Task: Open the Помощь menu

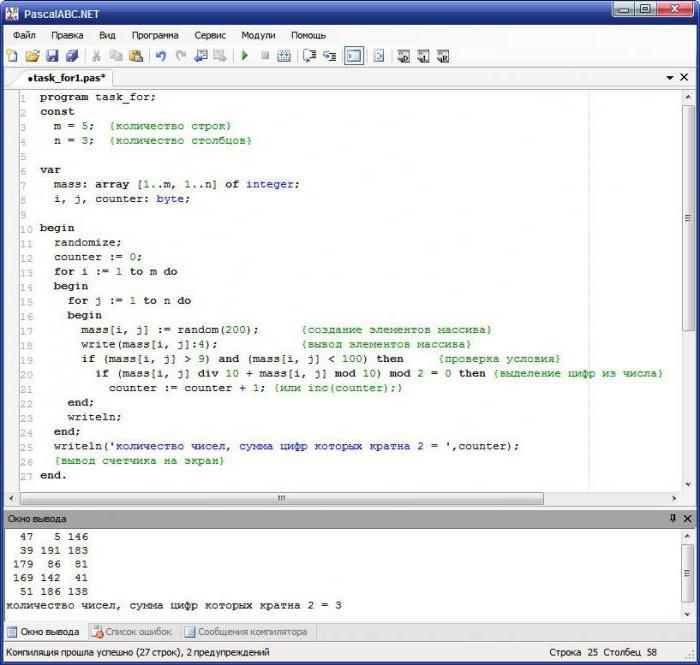Action: tap(308, 35)
